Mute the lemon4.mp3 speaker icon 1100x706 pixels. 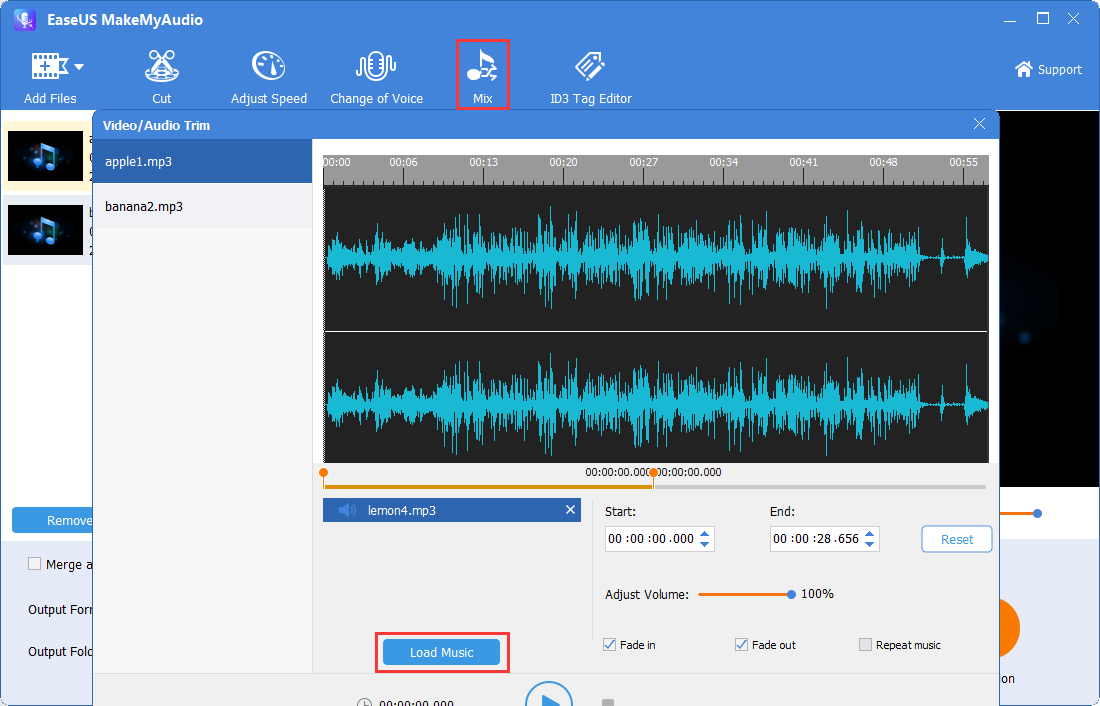point(347,510)
